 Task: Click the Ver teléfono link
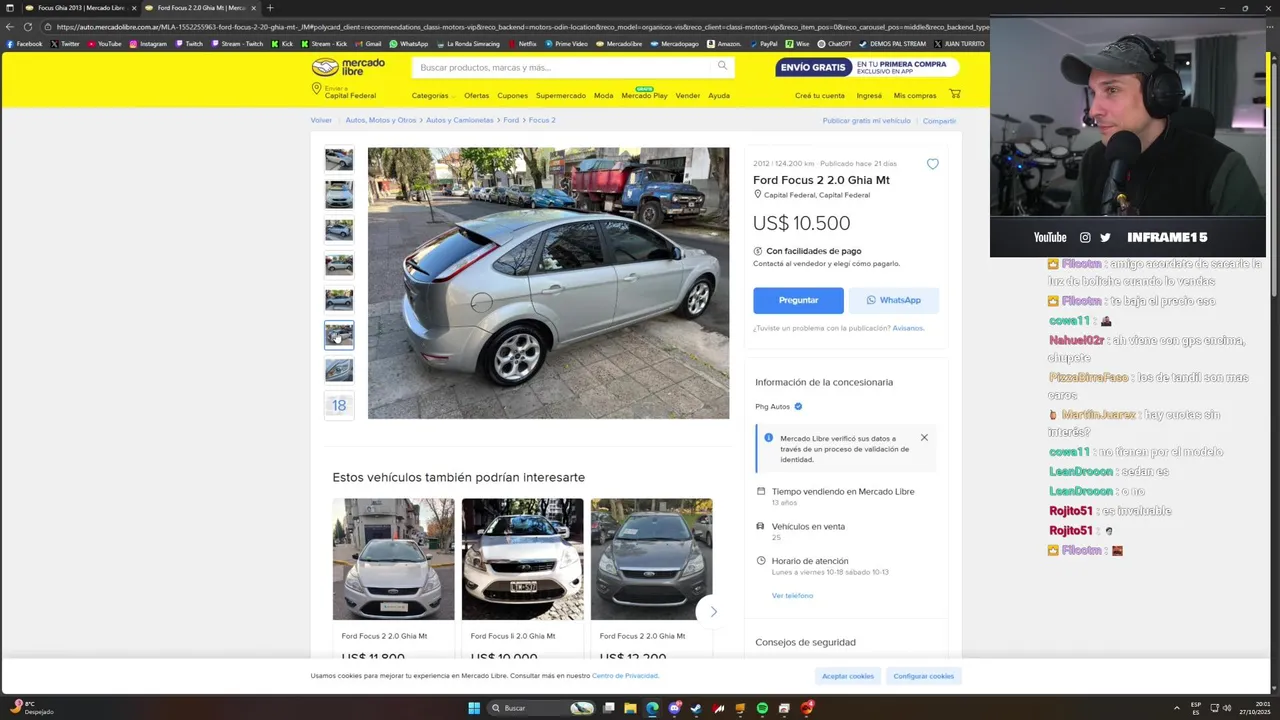(x=792, y=596)
